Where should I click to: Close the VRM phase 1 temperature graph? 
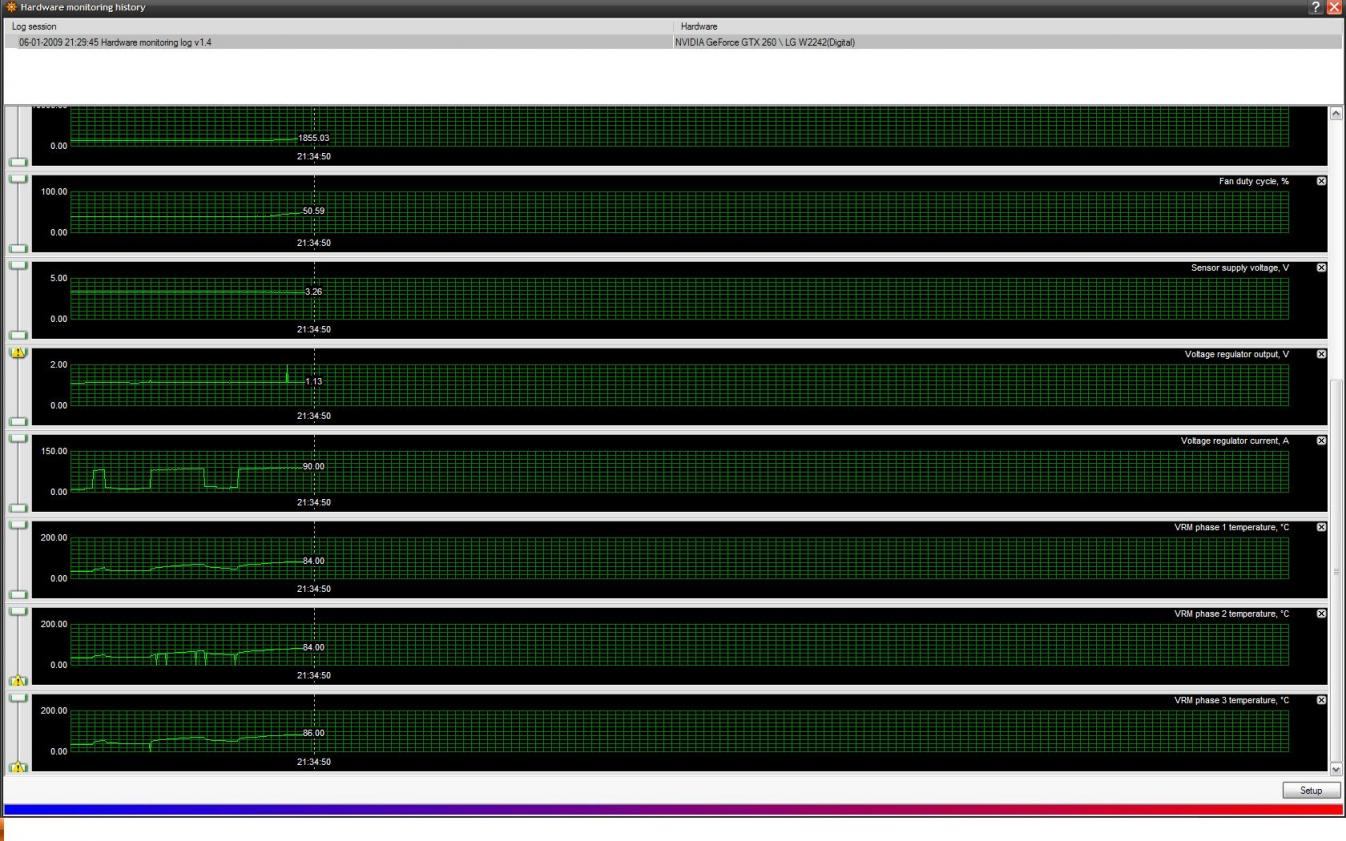coord(1321,527)
